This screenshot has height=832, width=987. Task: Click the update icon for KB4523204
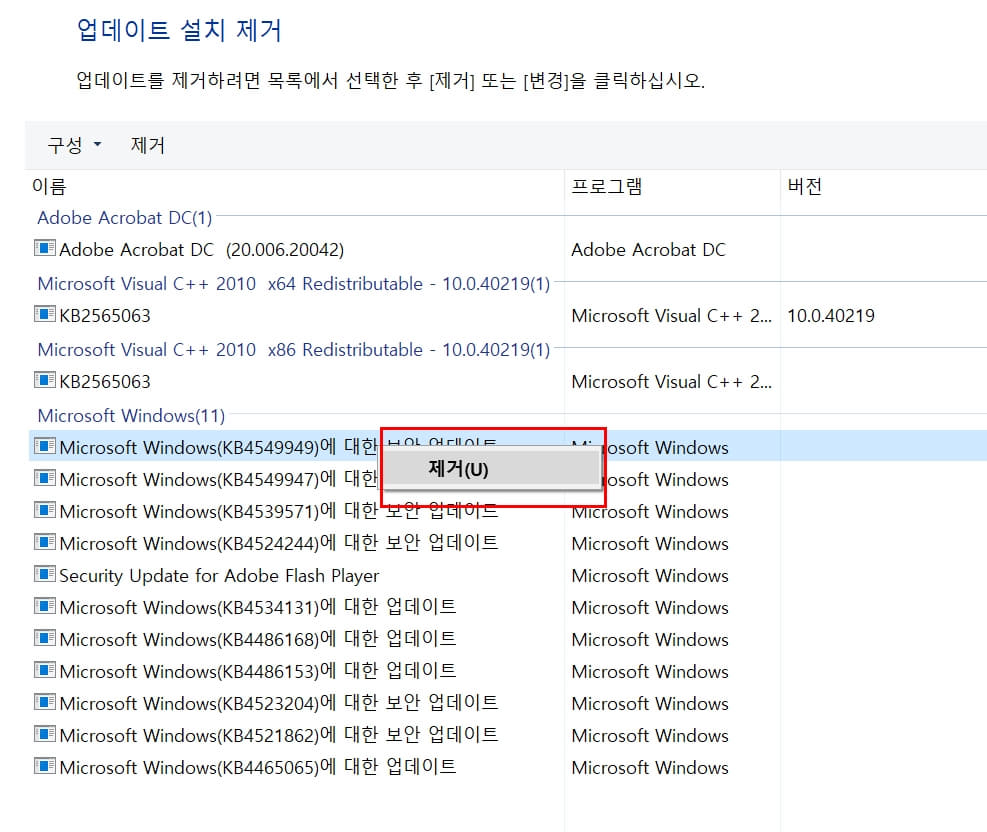[x=45, y=703]
